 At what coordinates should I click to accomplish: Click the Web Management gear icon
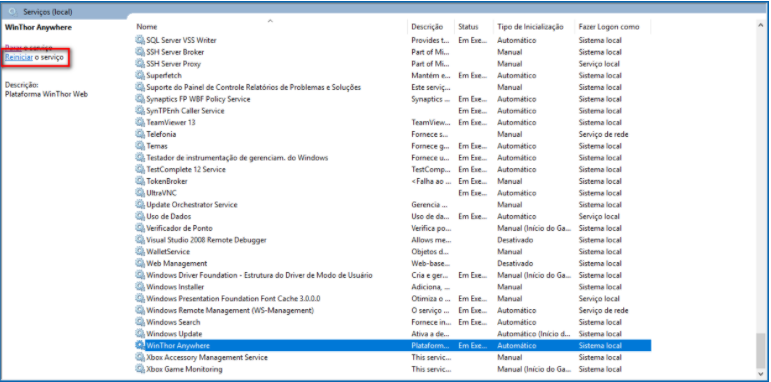(140, 264)
